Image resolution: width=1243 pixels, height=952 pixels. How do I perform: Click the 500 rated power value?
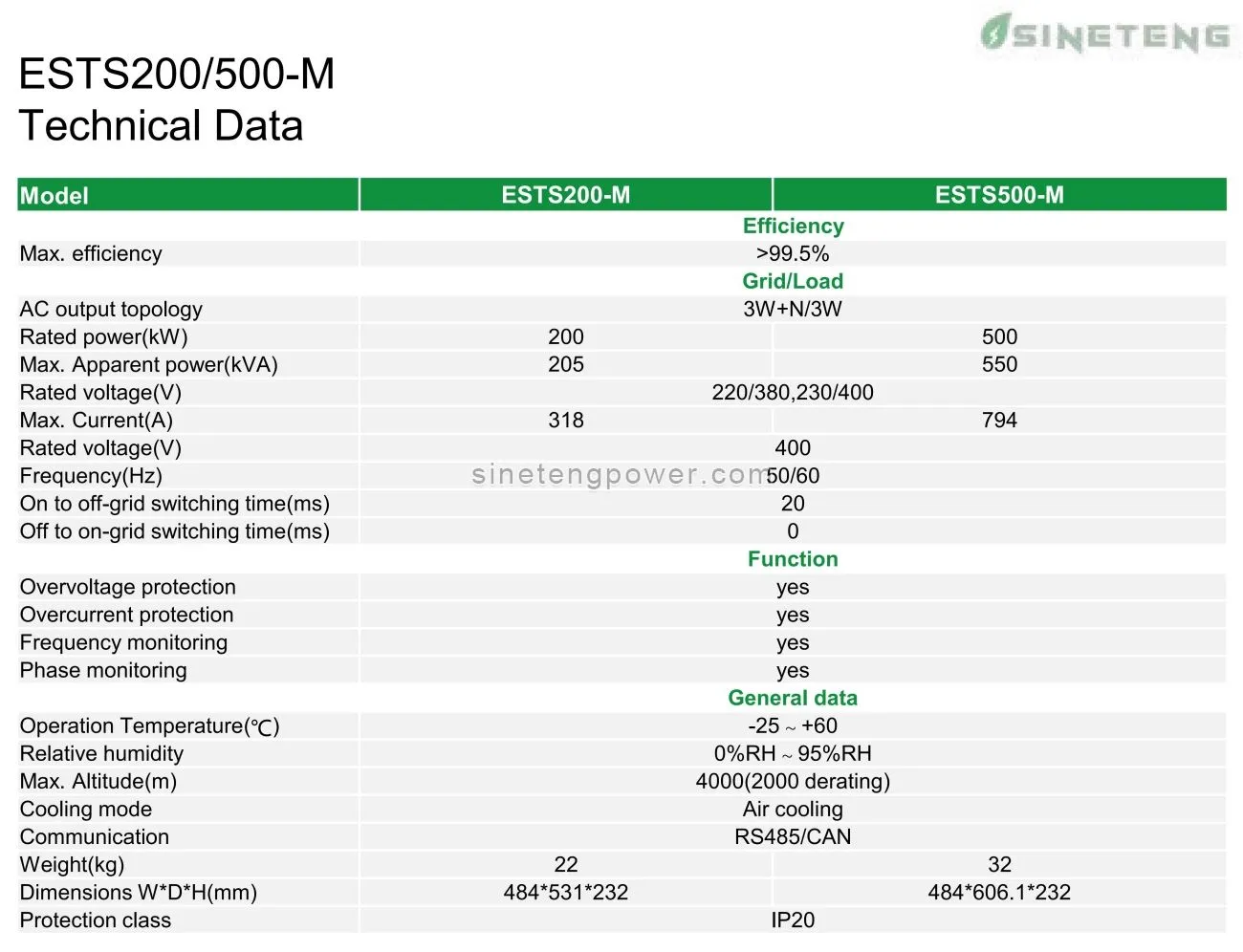pyautogui.click(x=999, y=336)
